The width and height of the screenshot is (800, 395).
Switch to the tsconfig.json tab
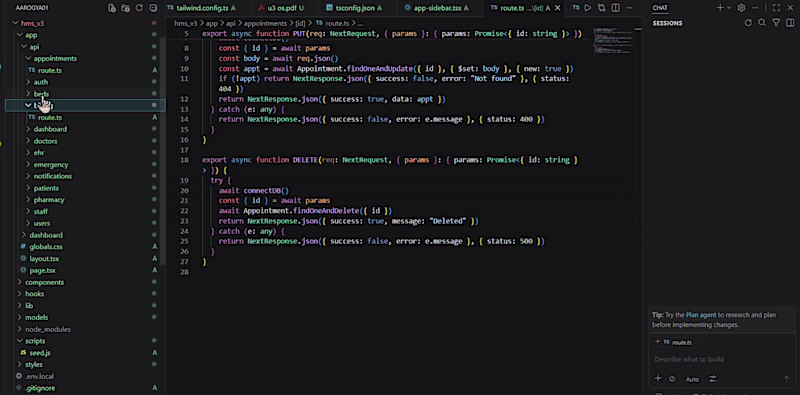[355, 8]
